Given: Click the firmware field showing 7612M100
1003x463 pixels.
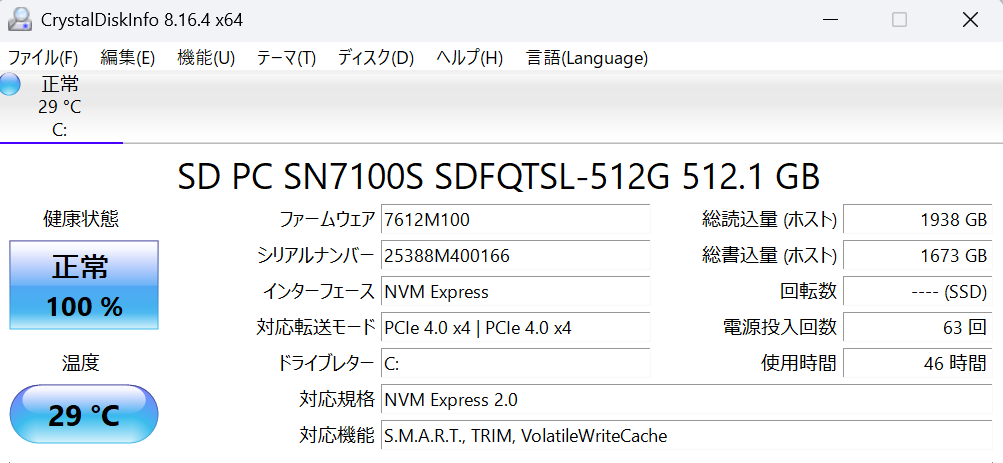Looking at the screenshot, I should click(x=515, y=220).
